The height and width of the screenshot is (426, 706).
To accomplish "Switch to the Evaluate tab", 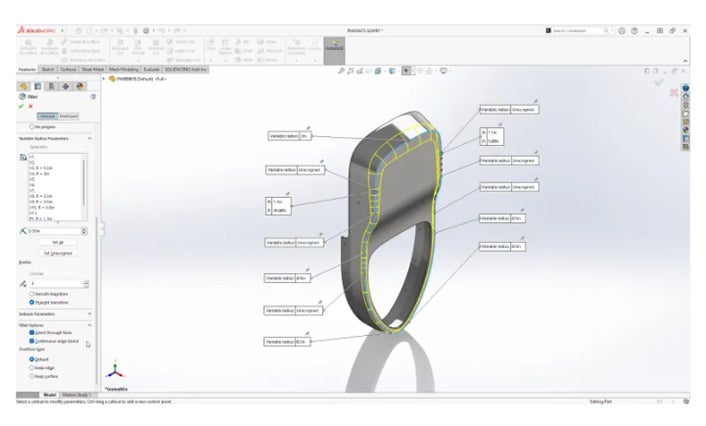I will [151, 69].
